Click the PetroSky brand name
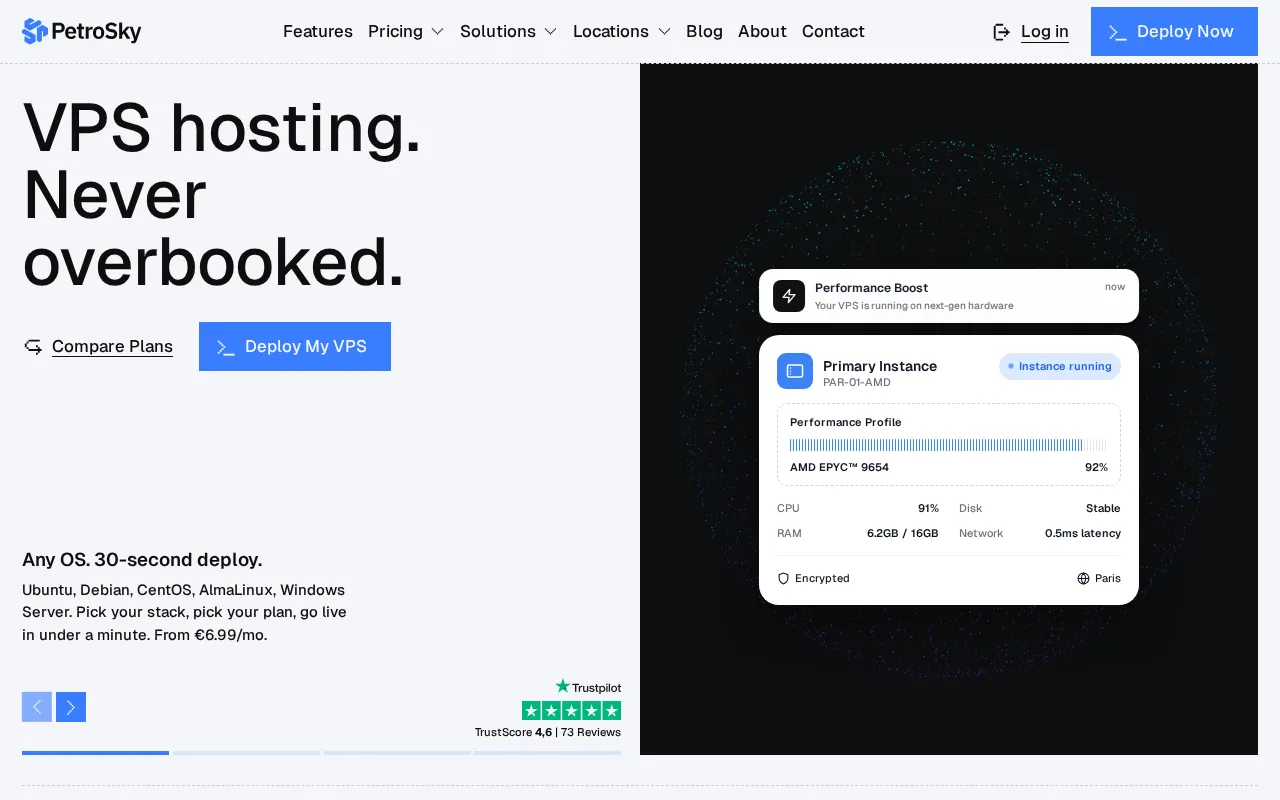The image size is (1280, 800). (x=96, y=32)
